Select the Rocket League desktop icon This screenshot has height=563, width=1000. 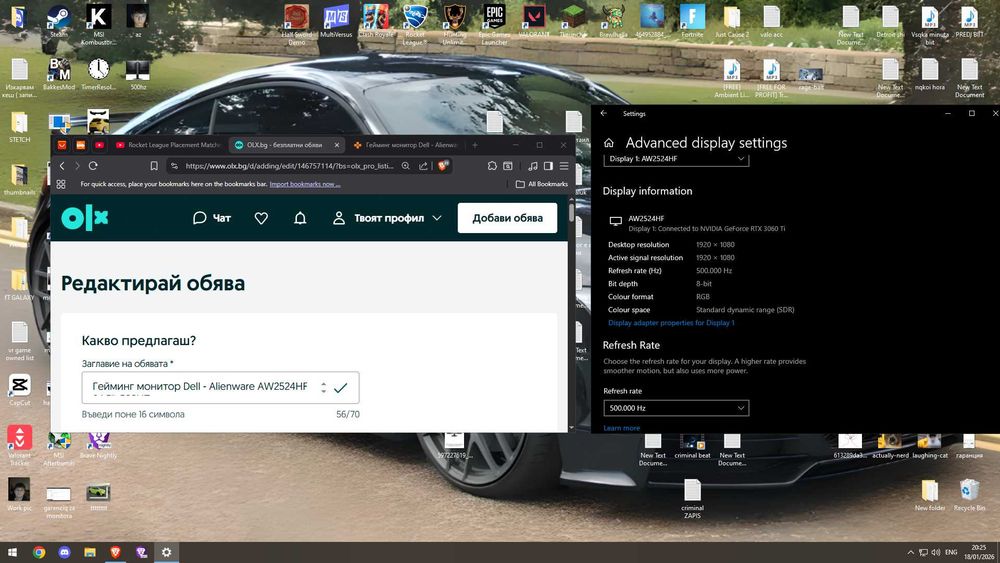pyautogui.click(x=415, y=24)
